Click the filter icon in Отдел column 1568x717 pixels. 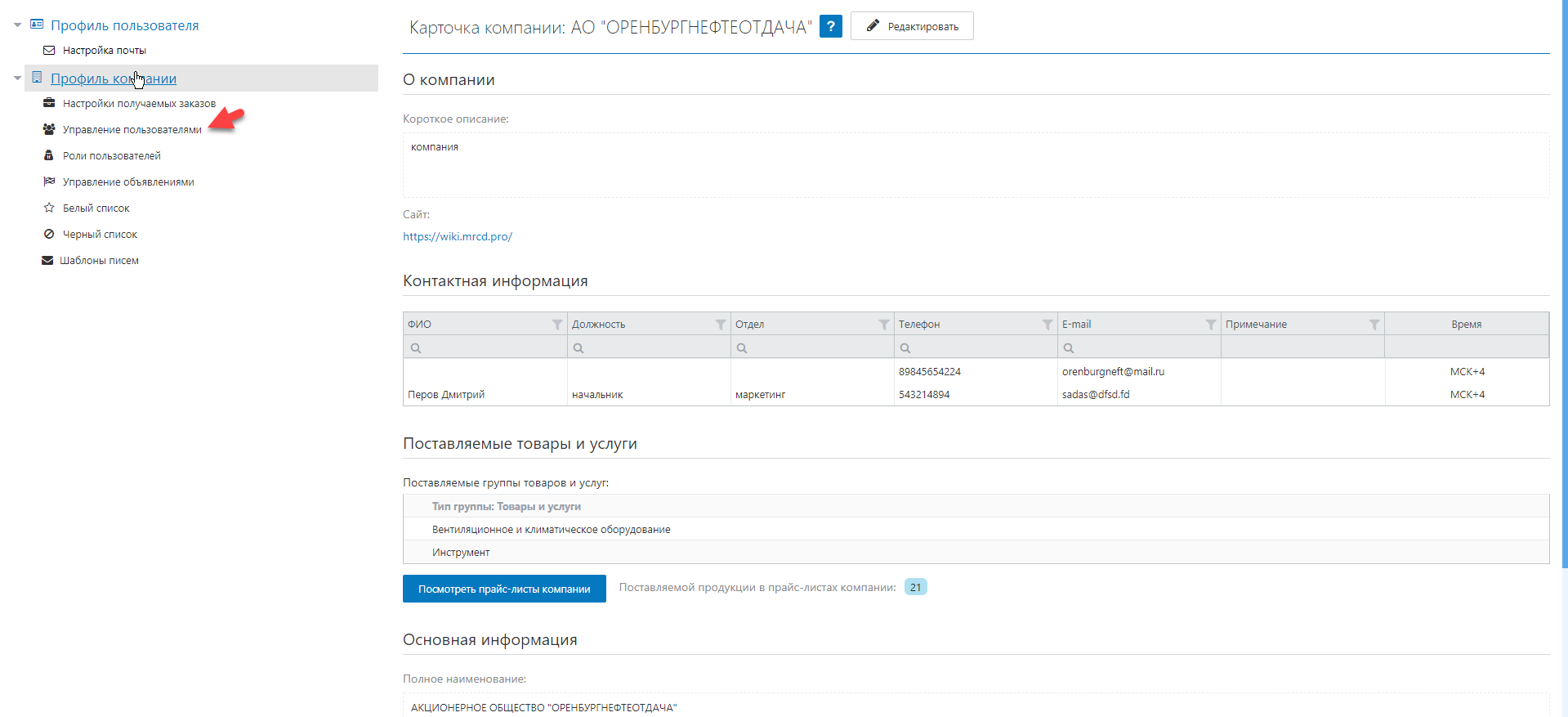[x=884, y=325]
